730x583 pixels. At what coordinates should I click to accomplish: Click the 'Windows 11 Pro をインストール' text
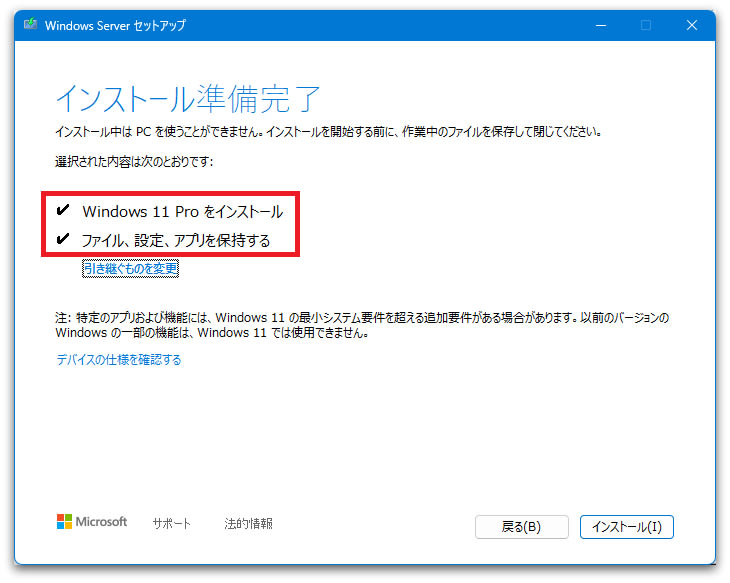click(x=182, y=211)
